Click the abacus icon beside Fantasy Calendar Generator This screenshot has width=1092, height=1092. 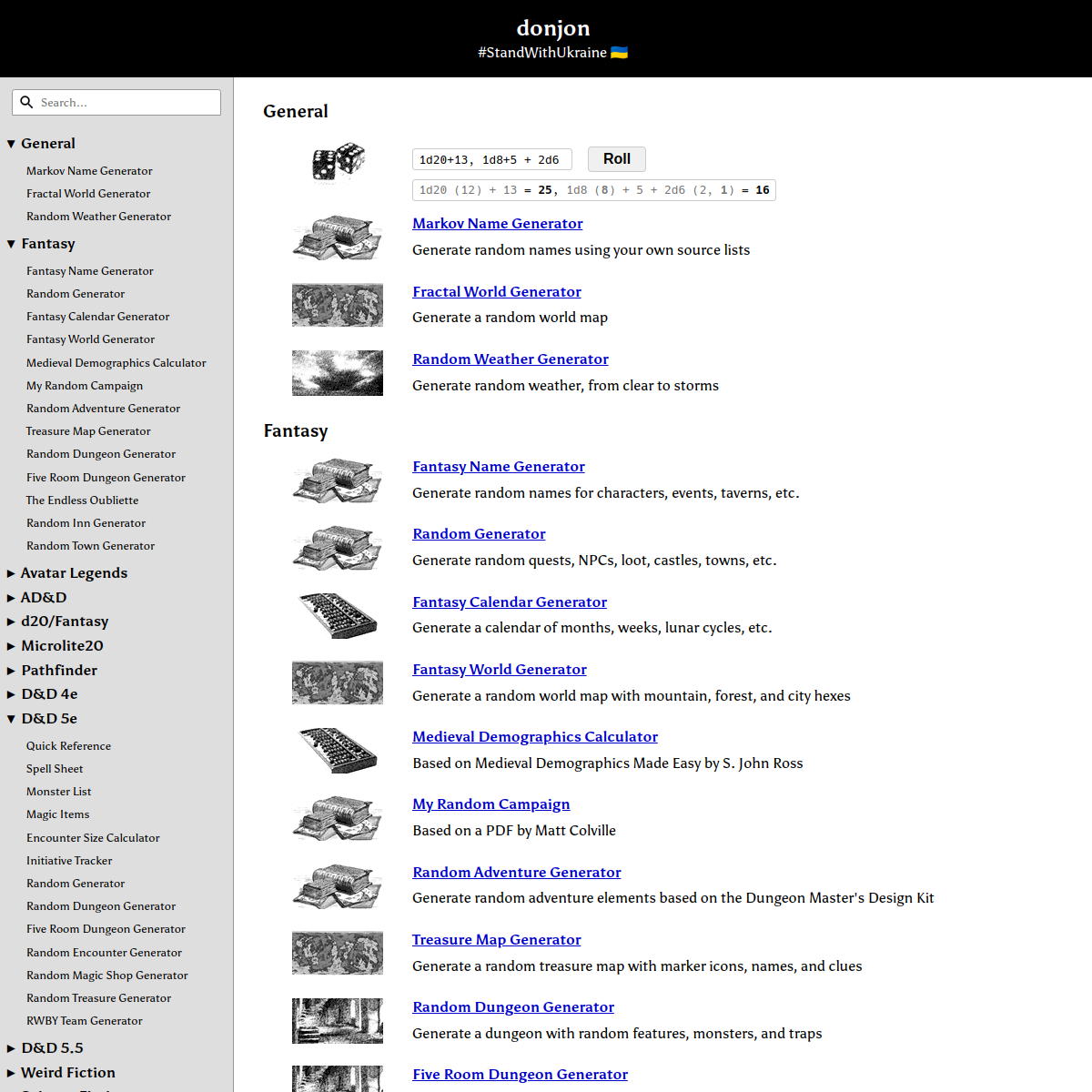point(338,616)
